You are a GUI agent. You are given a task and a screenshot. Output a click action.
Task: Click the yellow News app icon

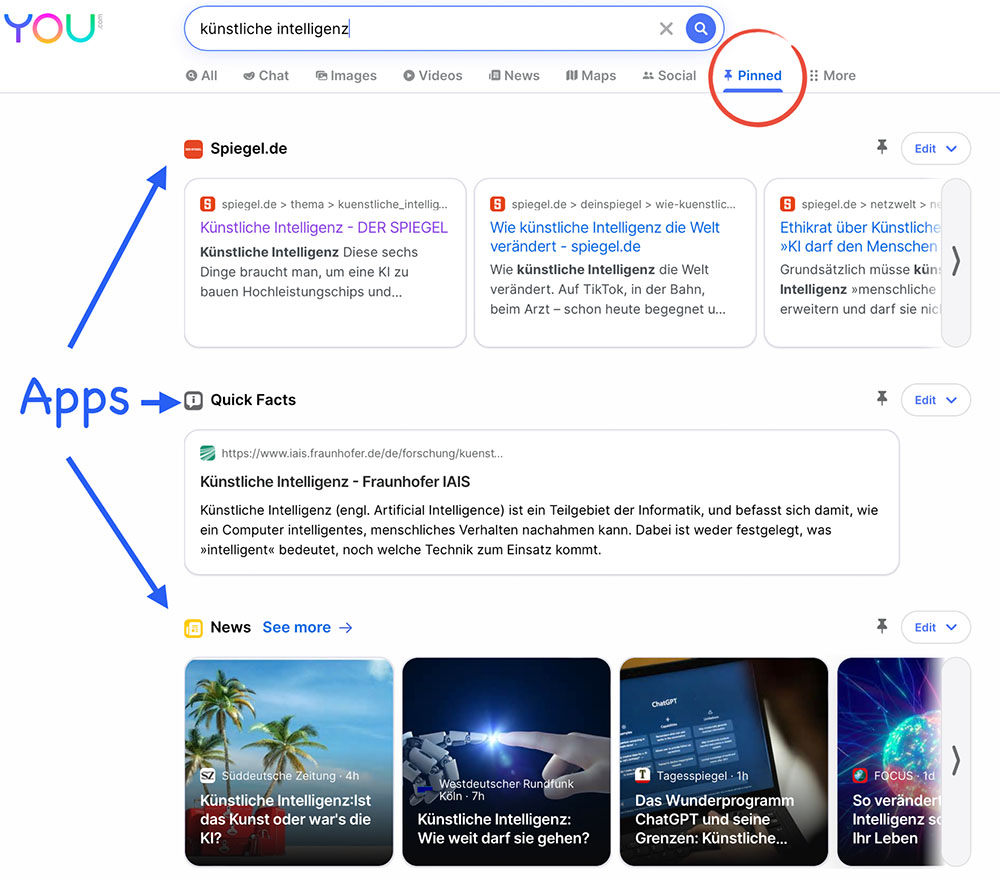pos(193,628)
